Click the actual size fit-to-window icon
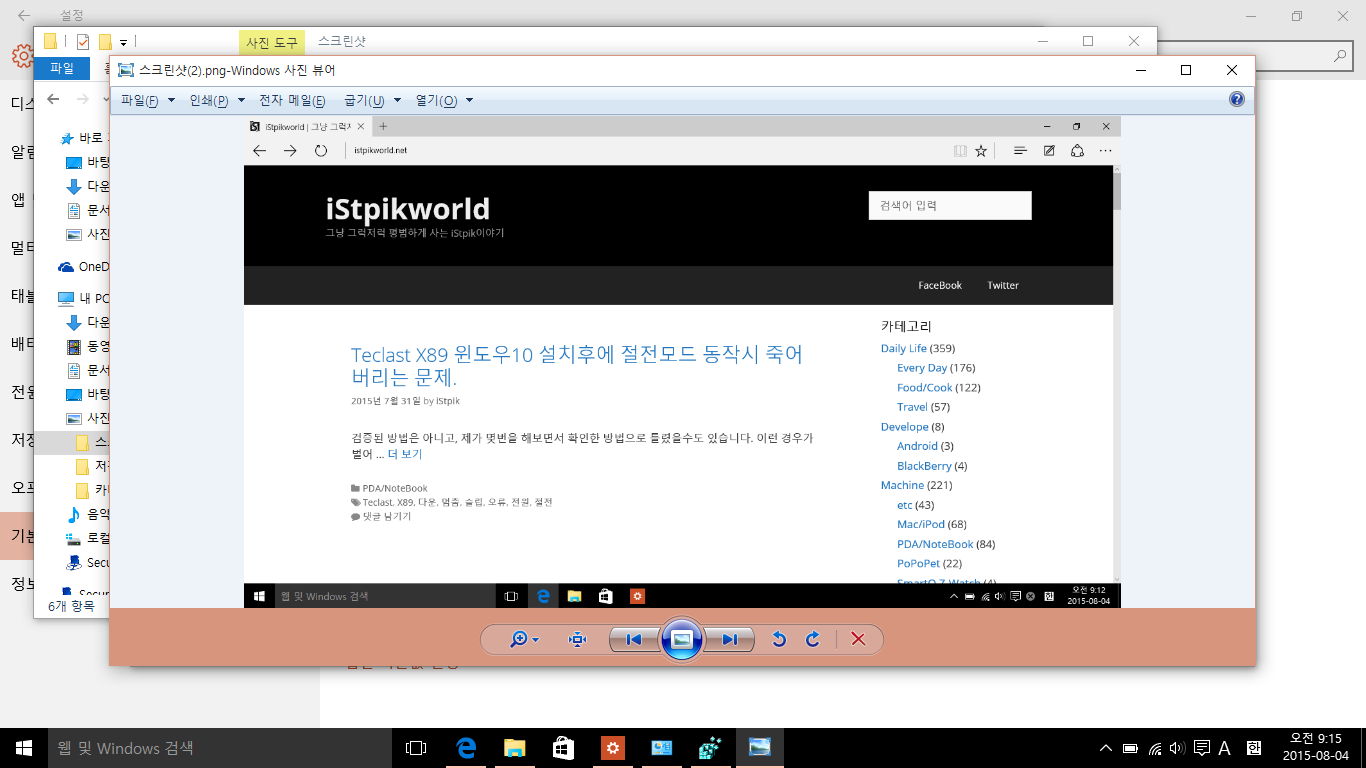The width and height of the screenshot is (1366, 768). click(577, 640)
